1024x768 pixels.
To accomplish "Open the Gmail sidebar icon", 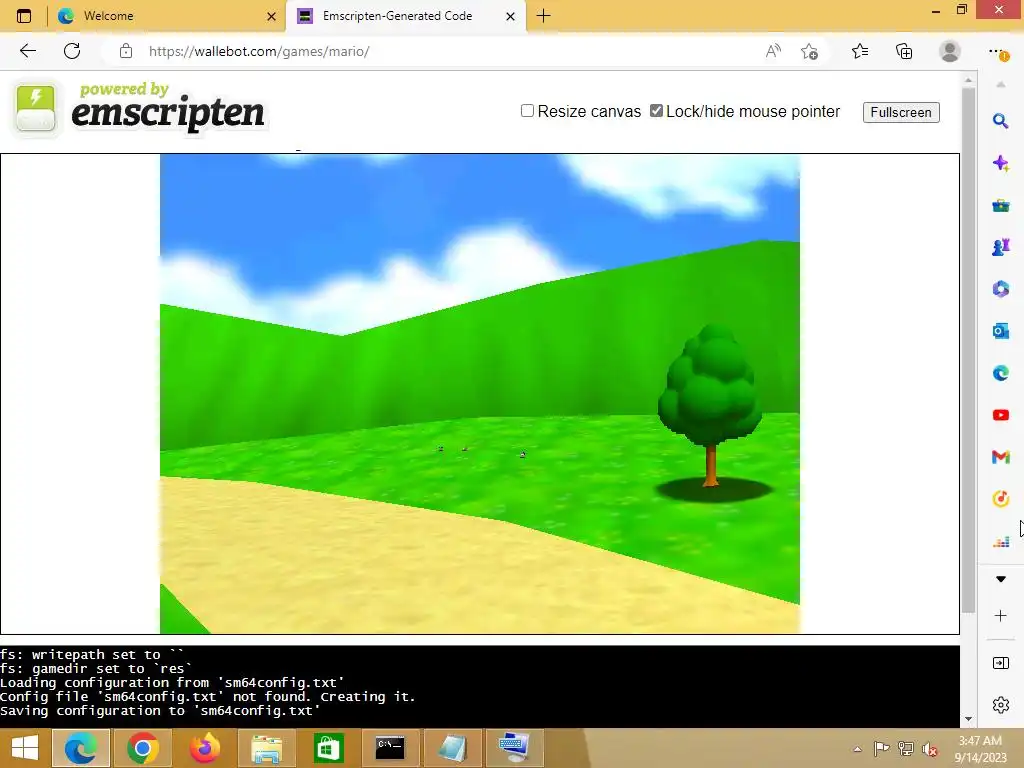I will [1000, 457].
